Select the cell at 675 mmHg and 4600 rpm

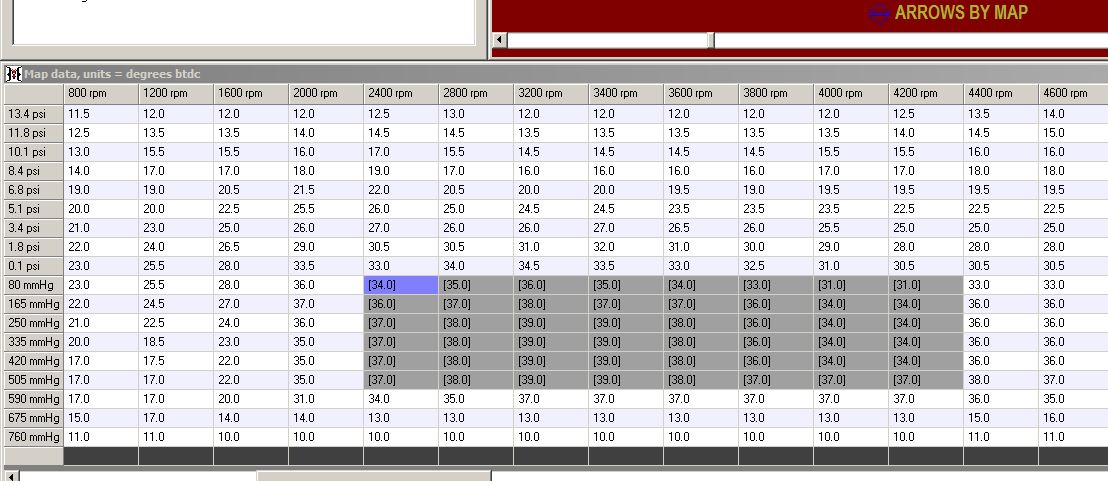[x=1072, y=418]
